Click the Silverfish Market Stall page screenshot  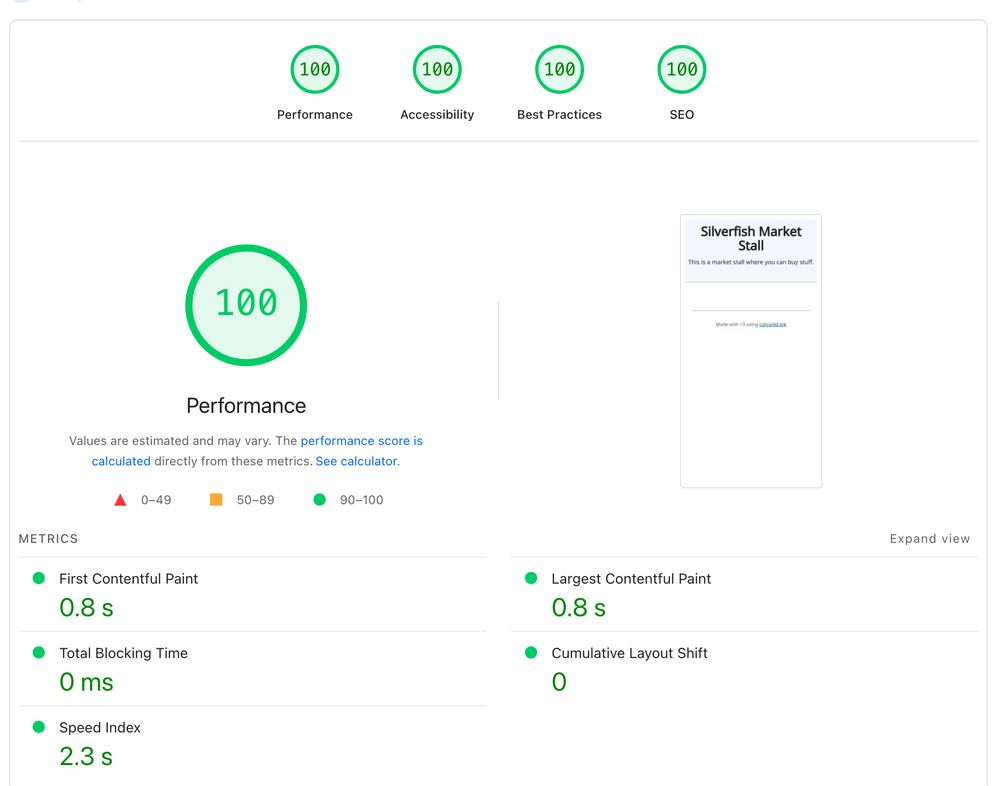[x=750, y=350]
